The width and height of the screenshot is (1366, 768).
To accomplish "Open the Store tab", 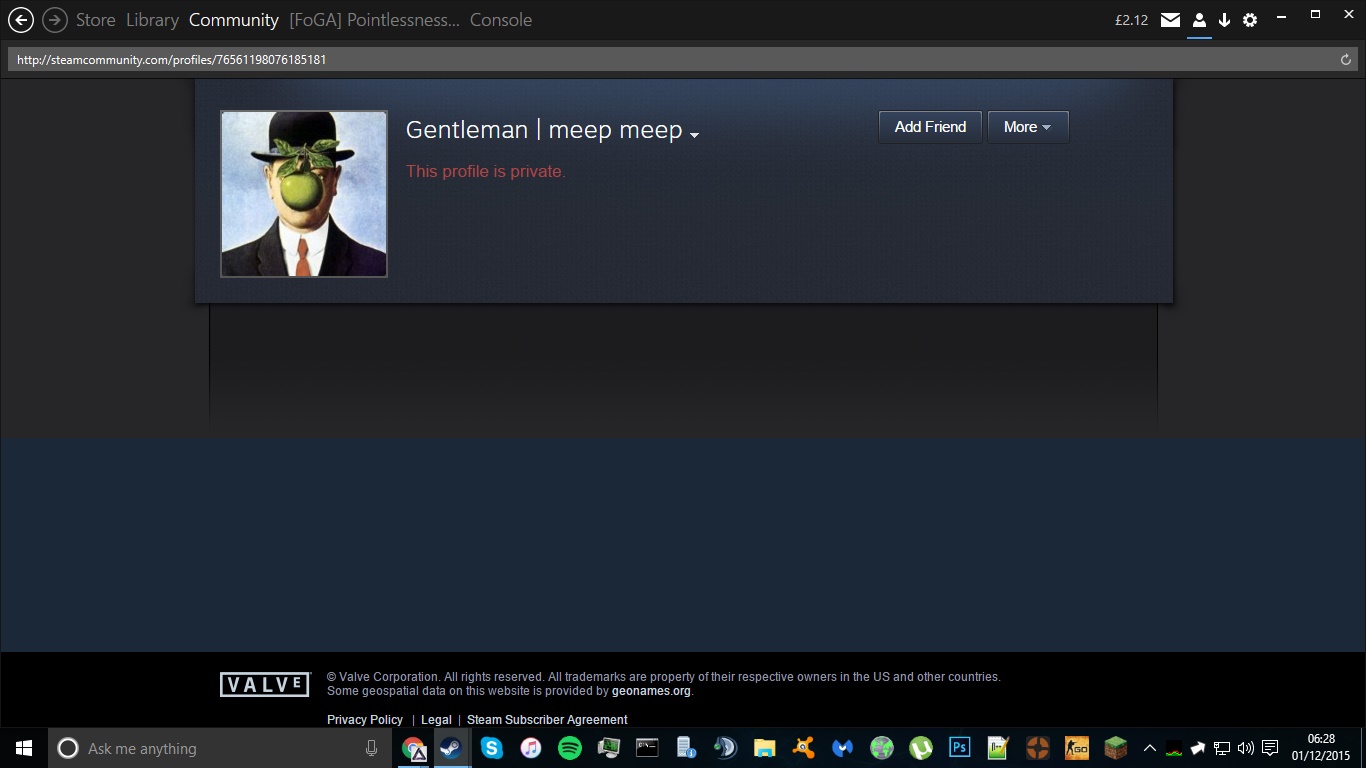I will 95,20.
